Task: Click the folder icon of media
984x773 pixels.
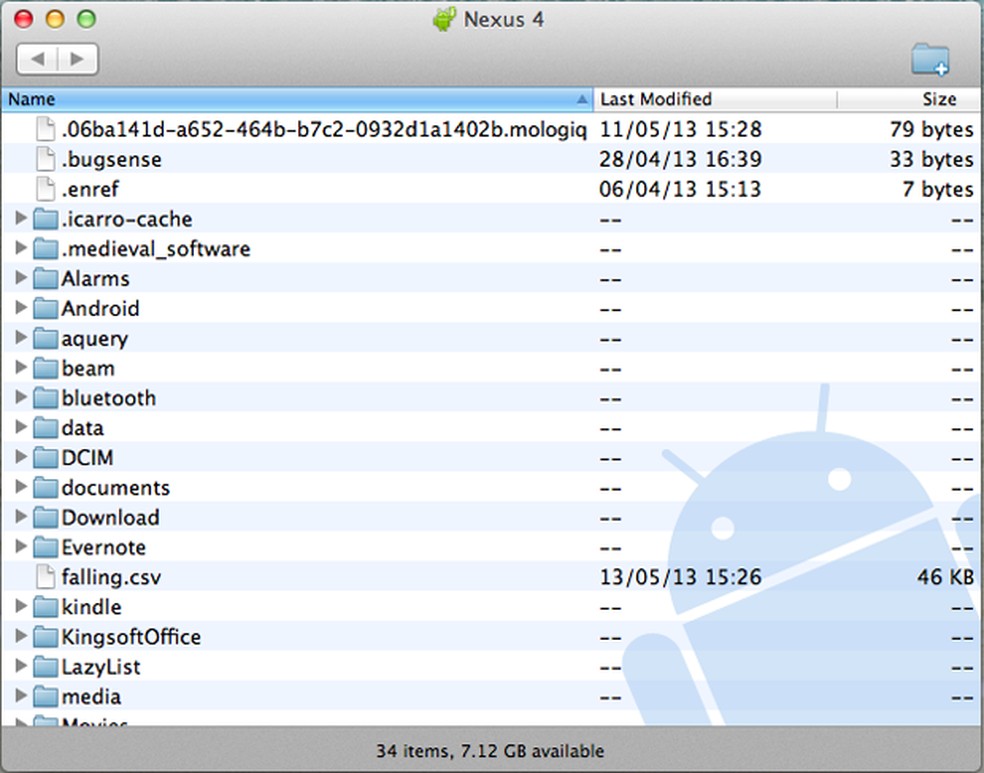Action: [x=45, y=696]
